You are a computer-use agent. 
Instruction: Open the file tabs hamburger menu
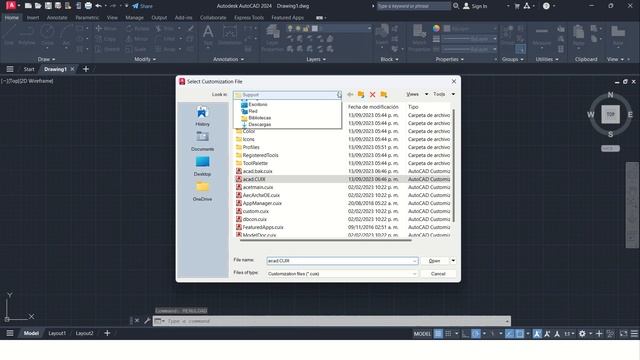pyautogui.click(x=10, y=69)
